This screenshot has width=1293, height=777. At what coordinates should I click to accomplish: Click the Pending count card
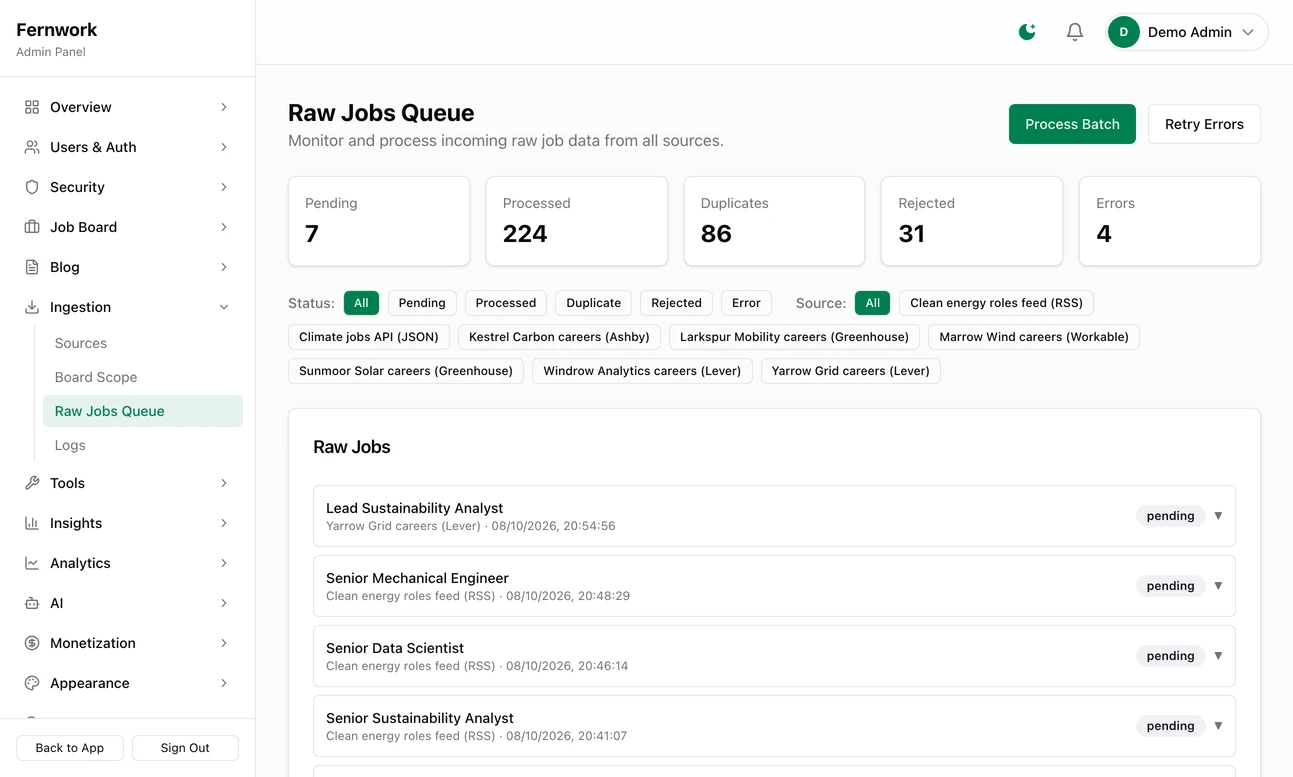pyautogui.click(x=379, y=221)
